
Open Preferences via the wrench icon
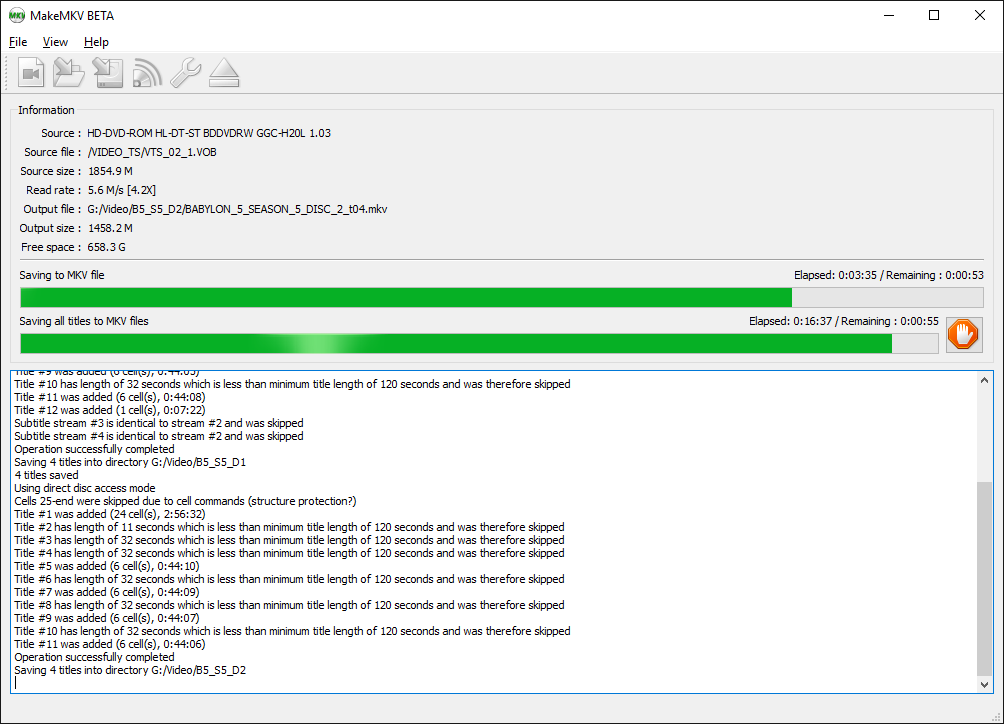pyautogui.click(x=185, y=73)
